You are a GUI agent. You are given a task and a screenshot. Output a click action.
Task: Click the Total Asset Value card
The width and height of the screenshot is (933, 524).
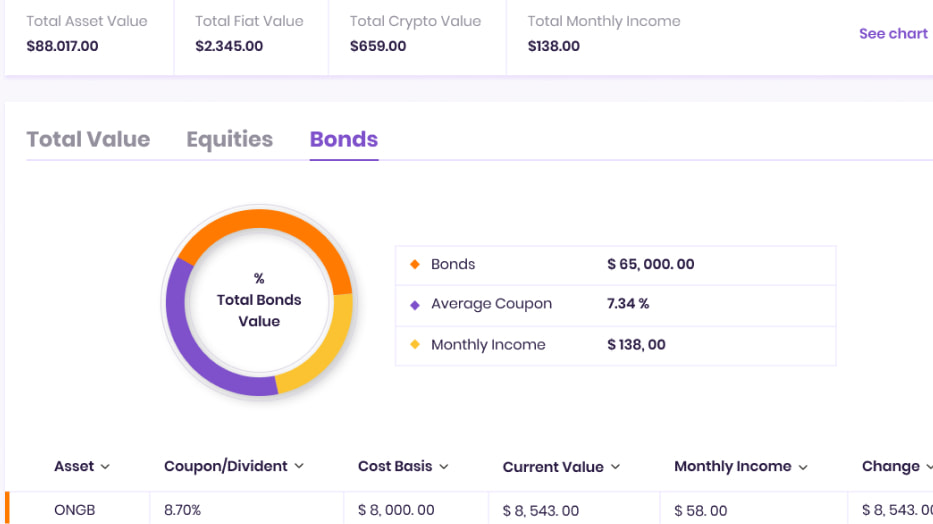pyautogui.click(x=87, y=34)
